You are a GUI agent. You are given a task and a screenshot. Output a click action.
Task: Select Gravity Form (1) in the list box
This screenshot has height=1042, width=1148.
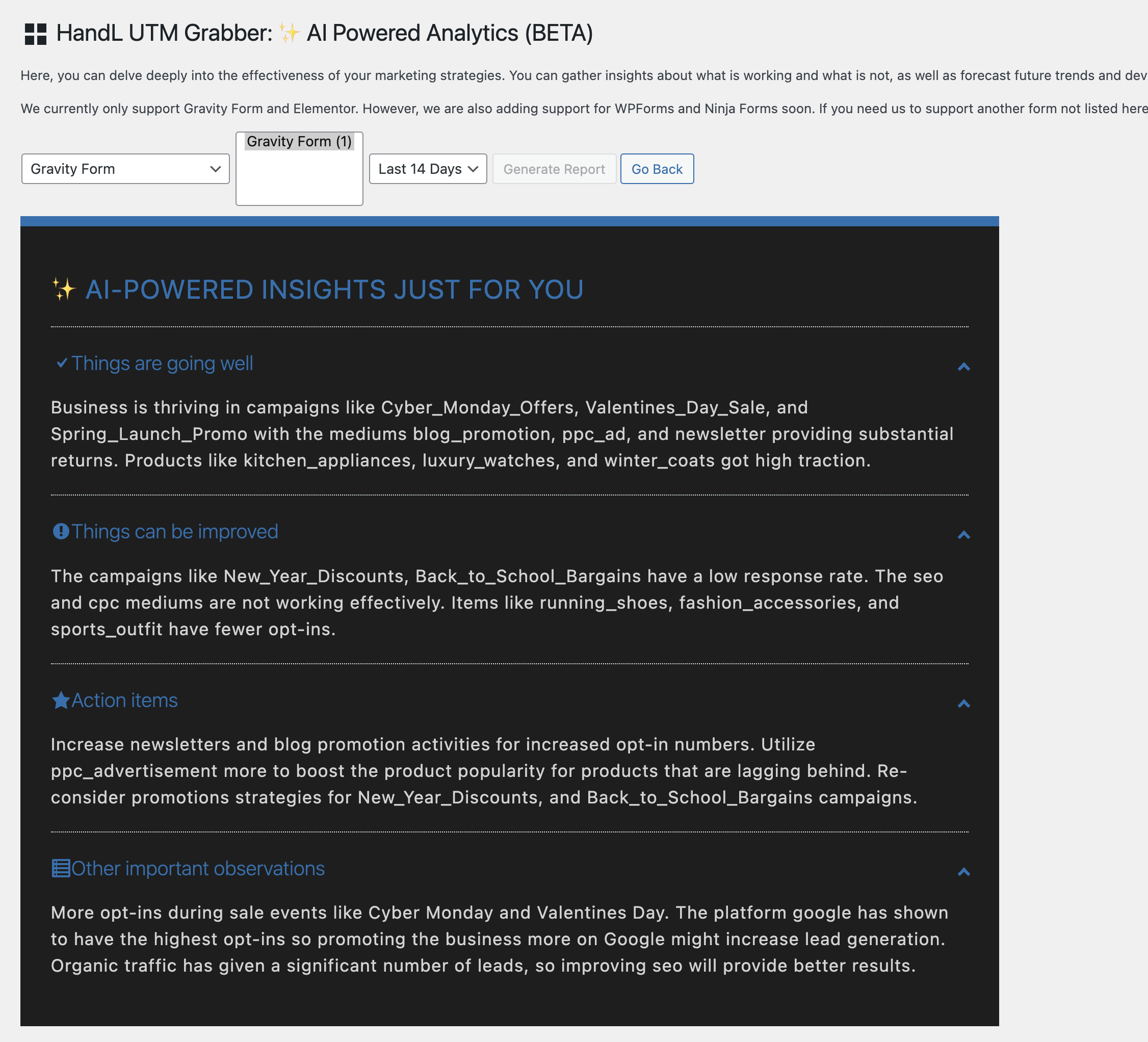(x=299, y=141)
